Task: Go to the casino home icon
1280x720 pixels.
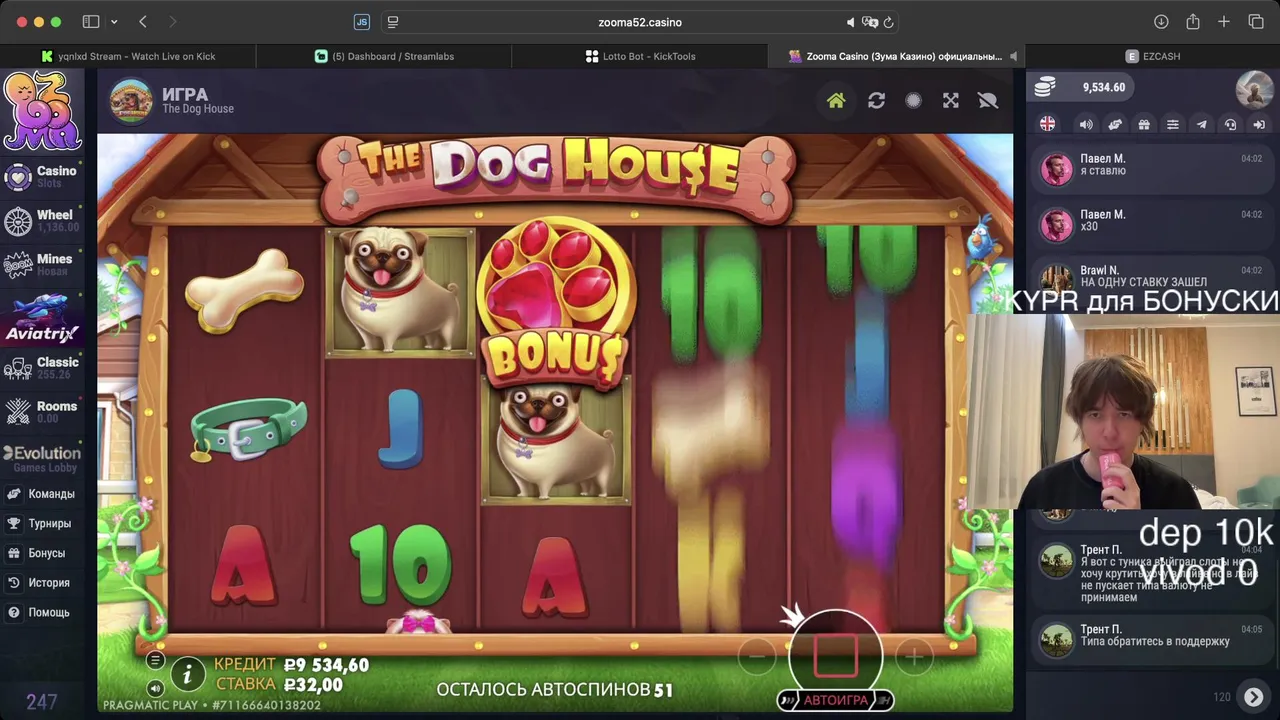Action: point(836,100)
